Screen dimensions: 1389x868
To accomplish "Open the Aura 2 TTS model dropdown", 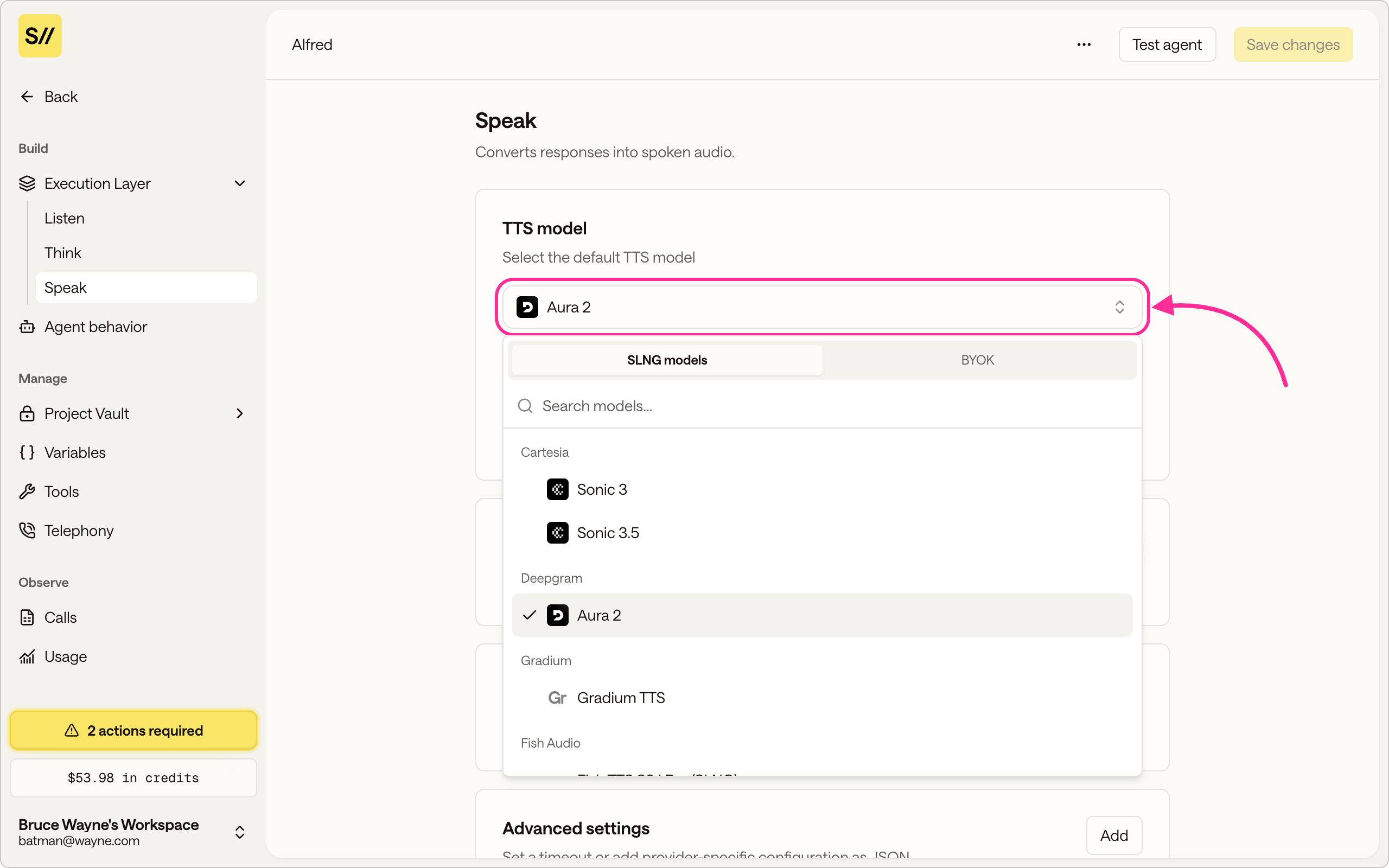I will coord(822,307).
